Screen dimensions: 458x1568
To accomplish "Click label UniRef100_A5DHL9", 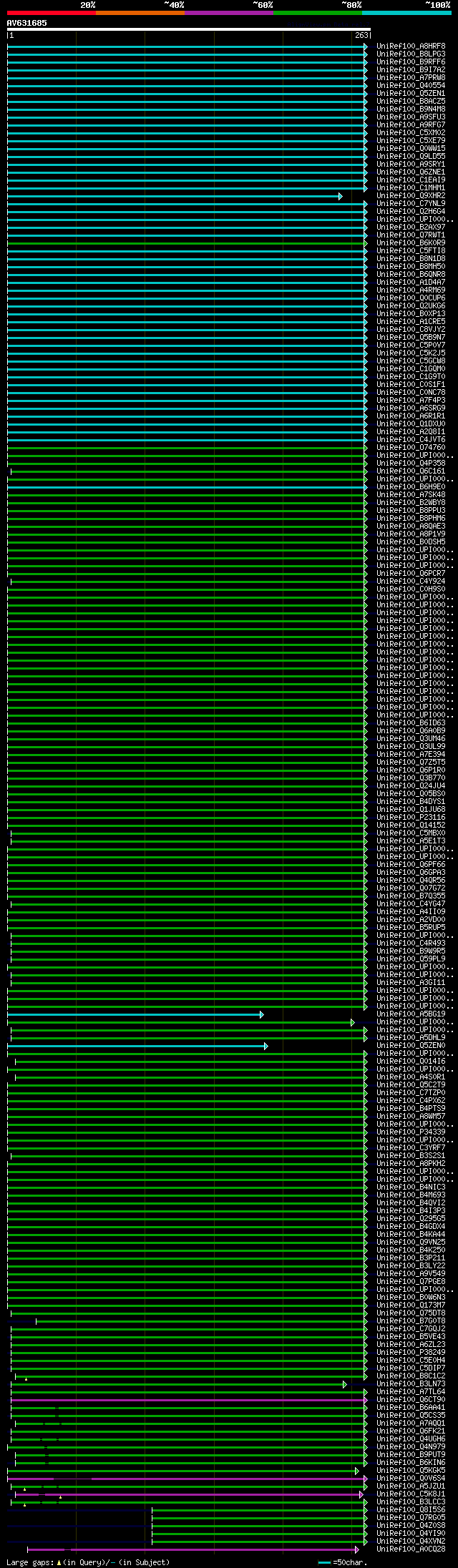I will pos(411,1038).
